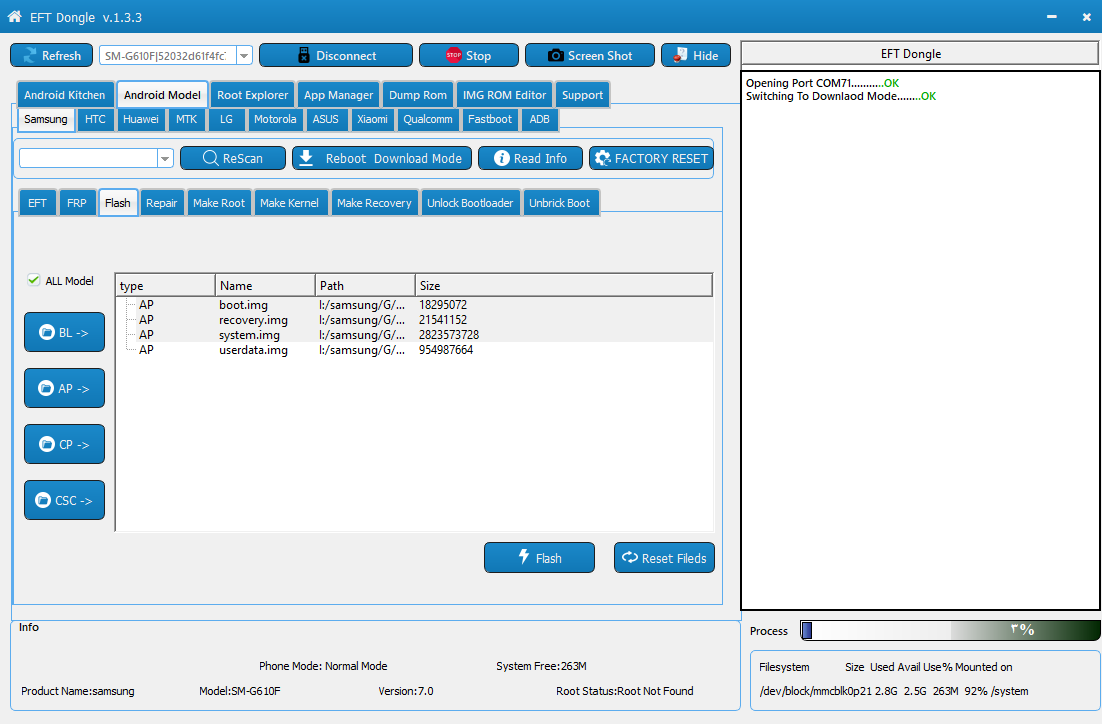
Task: Open the device selection dropdown arrow
Action: tap(244, 56)
